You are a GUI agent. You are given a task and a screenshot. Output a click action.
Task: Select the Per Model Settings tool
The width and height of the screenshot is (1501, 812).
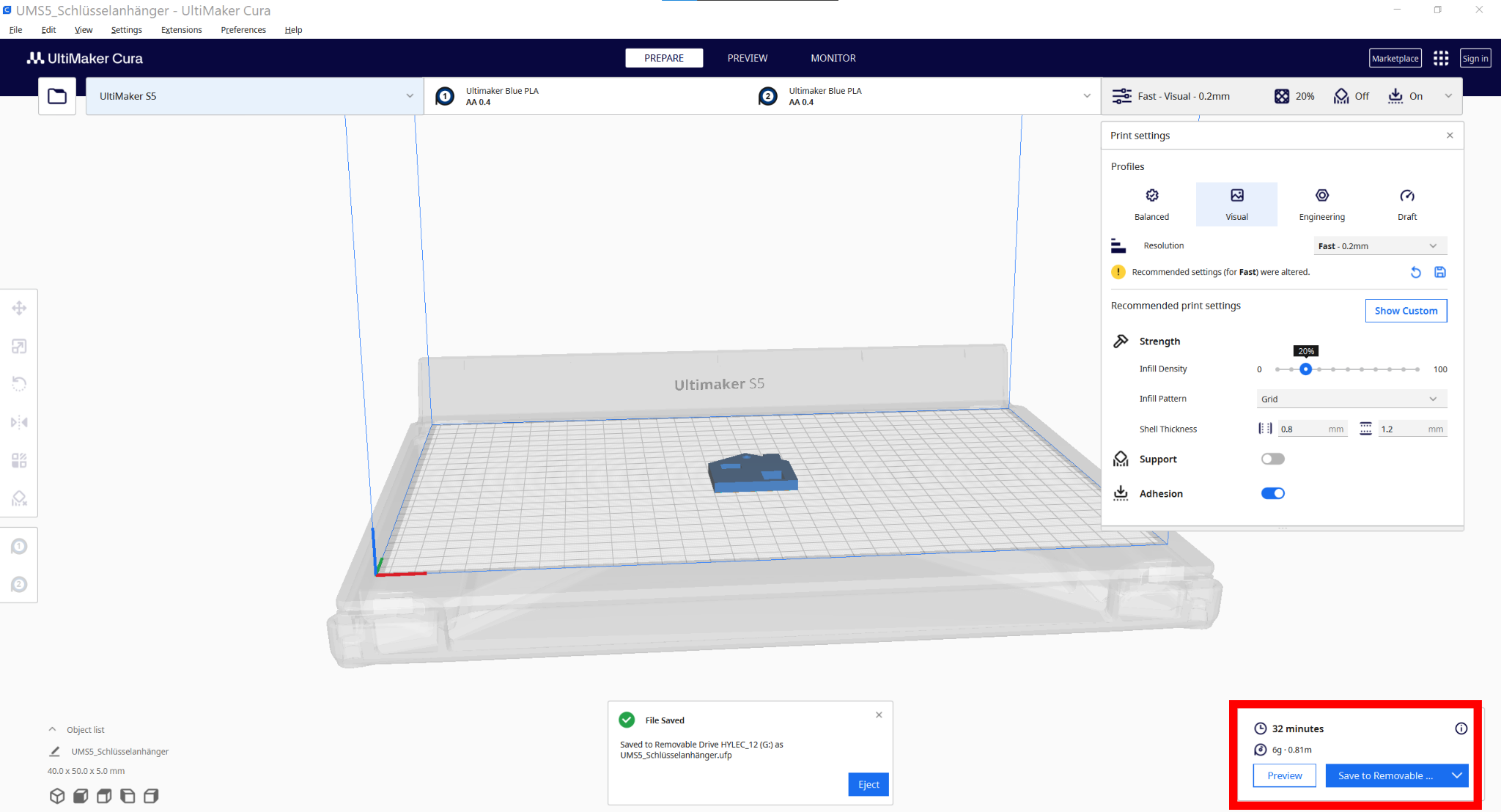19,460
